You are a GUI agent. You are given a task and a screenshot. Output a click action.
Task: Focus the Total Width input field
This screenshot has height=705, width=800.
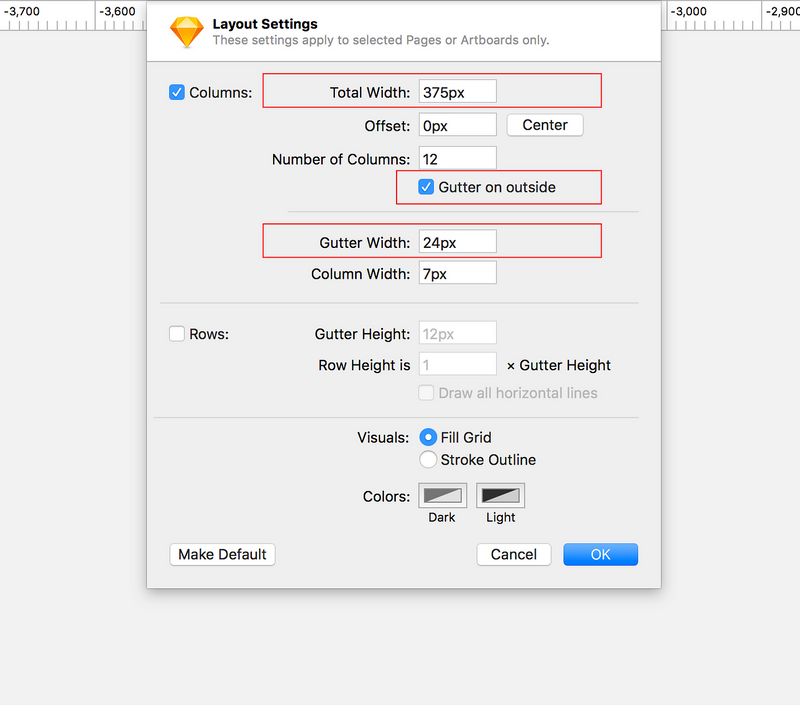pos(458,91)
